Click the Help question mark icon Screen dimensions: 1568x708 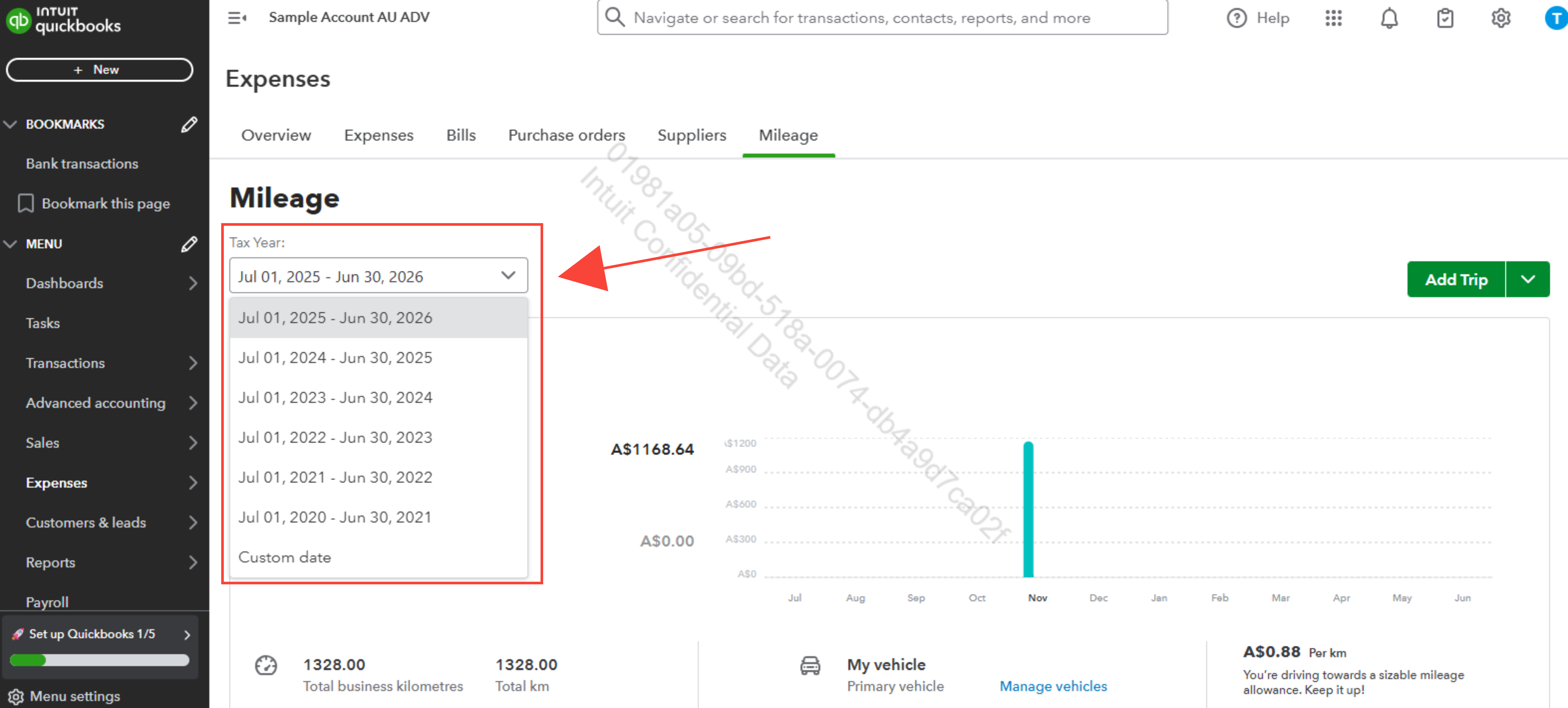[1236, 18]
